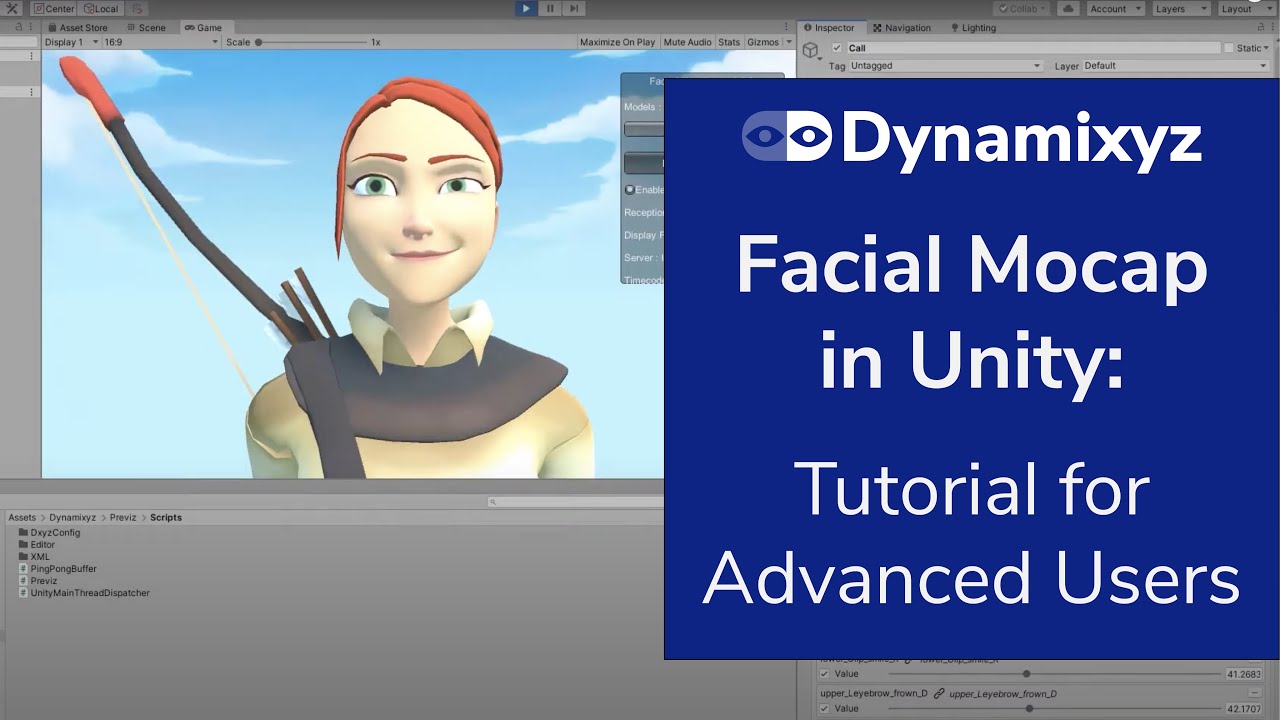Start Play mode with the Play button
This screenshot has height=720, width=1280.
tap(527, 8)
